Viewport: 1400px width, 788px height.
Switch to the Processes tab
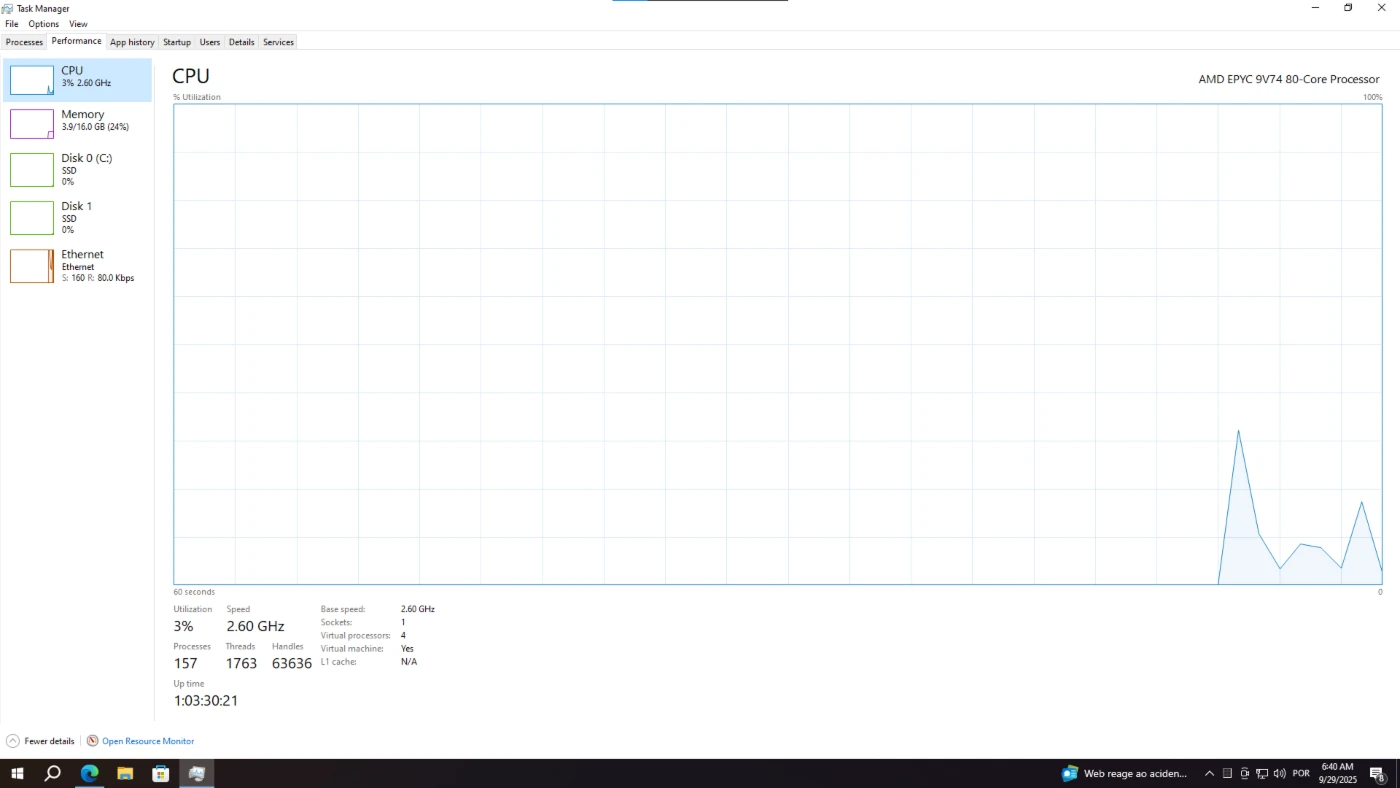[x=24, y=42]
